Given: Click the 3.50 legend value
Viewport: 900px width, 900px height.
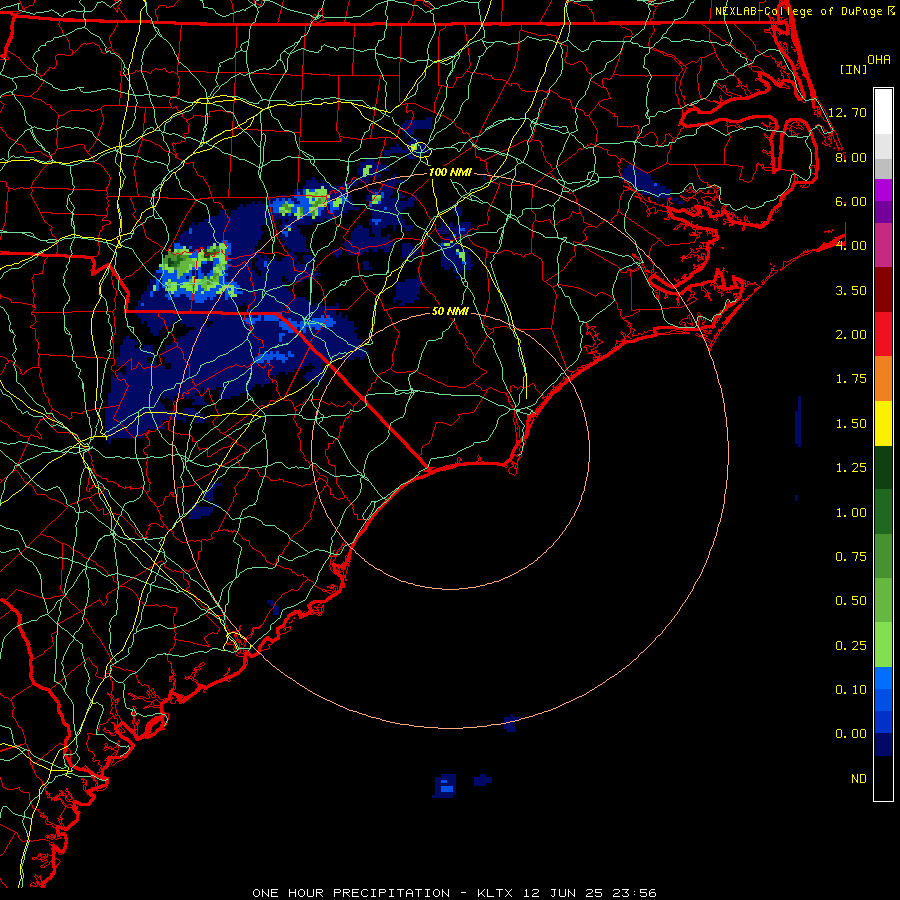Looking at the screenshot, I should pos(851,290).
